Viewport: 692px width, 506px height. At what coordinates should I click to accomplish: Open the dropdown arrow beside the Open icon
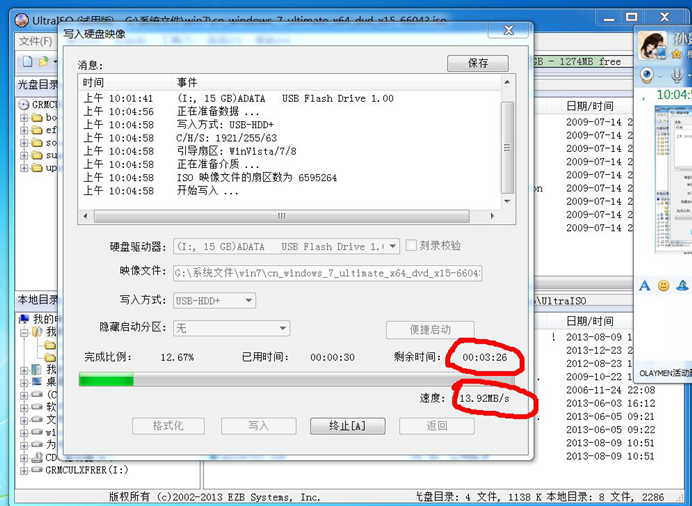pos(55,61)
